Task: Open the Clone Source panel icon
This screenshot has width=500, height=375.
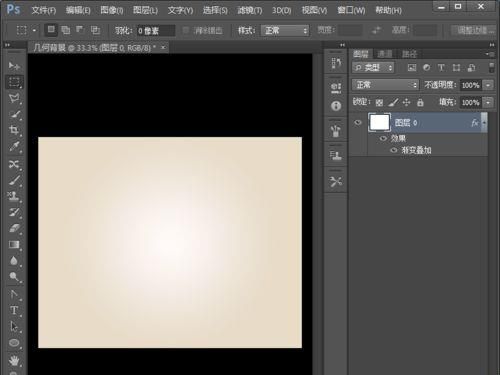Action: (336, 156)
